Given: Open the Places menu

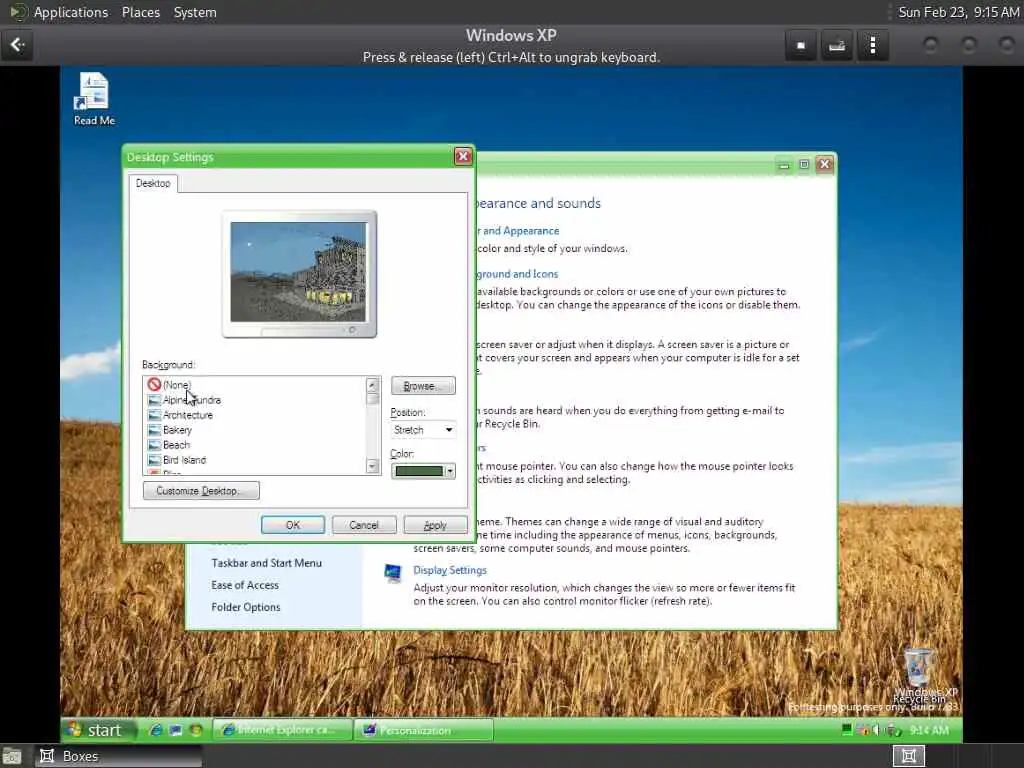Looking at the screenshot, I should [x=141, y=12].
